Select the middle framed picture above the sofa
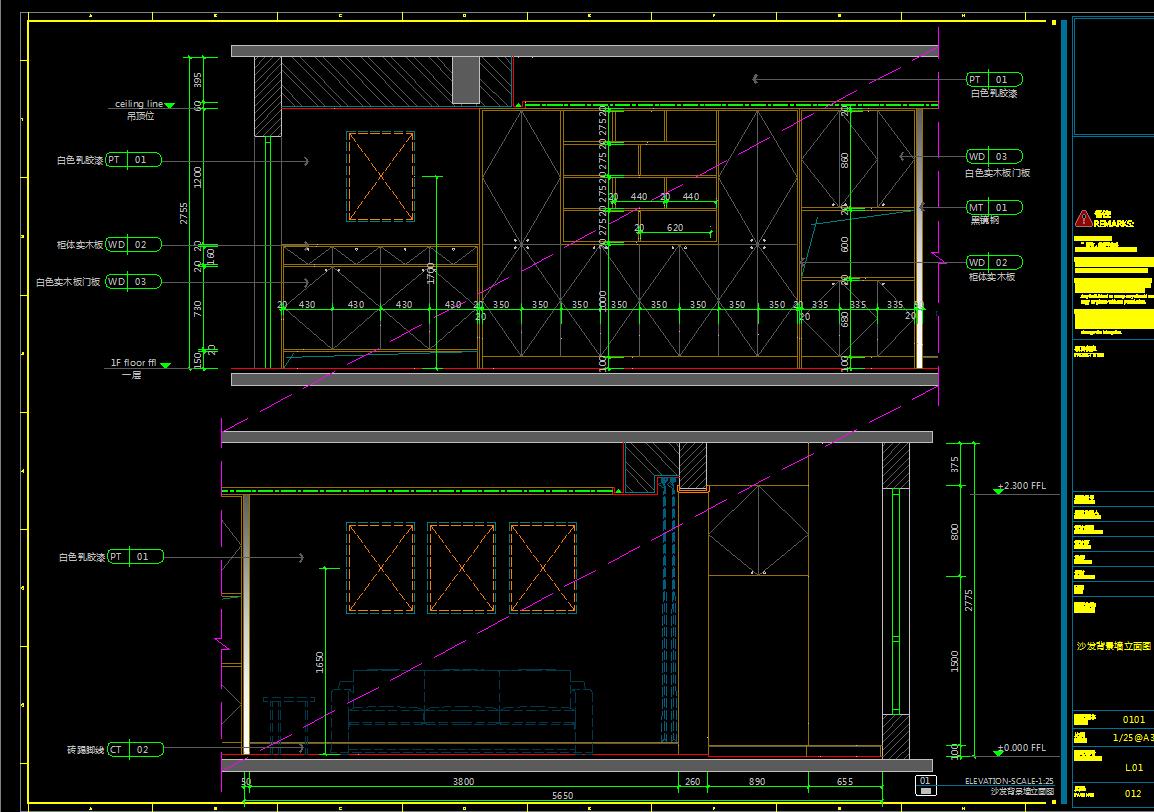1154x812 pixels. tap(461, 568)
